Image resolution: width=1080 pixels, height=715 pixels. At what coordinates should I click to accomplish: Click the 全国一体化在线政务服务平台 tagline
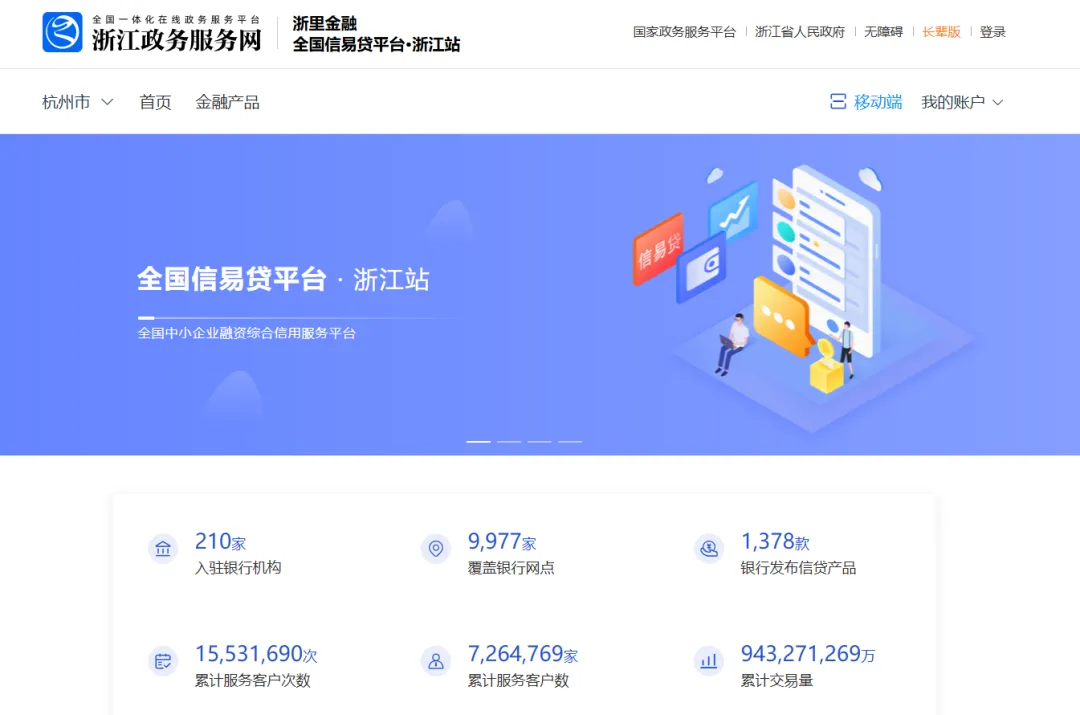[x=176, y=19]
